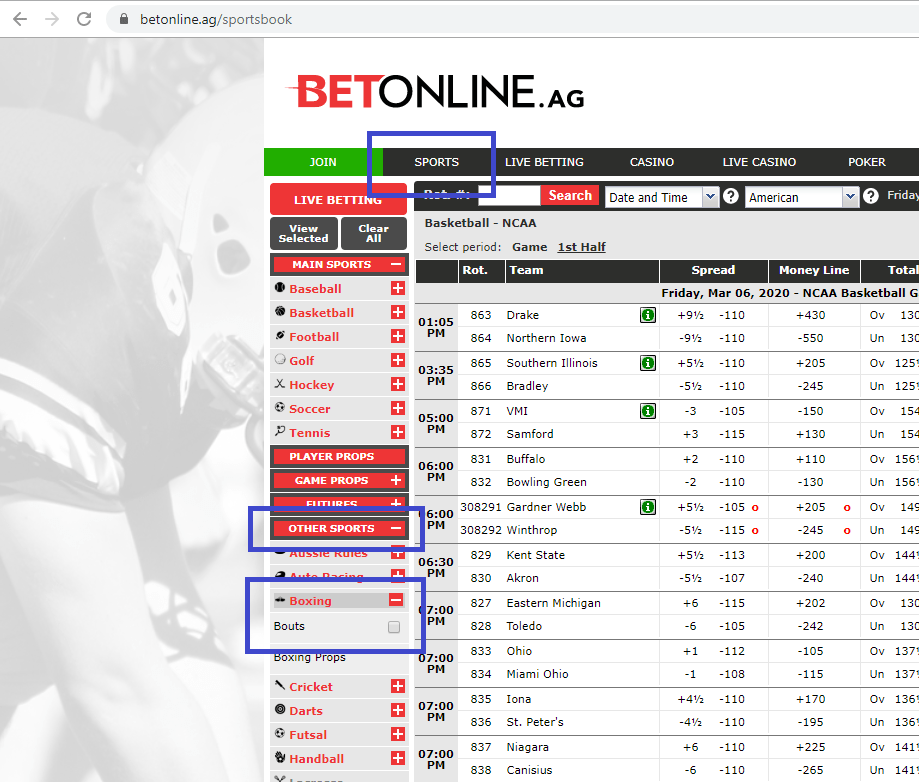
Task: Open the Cricket sport icon
Action: coord(282,686)
